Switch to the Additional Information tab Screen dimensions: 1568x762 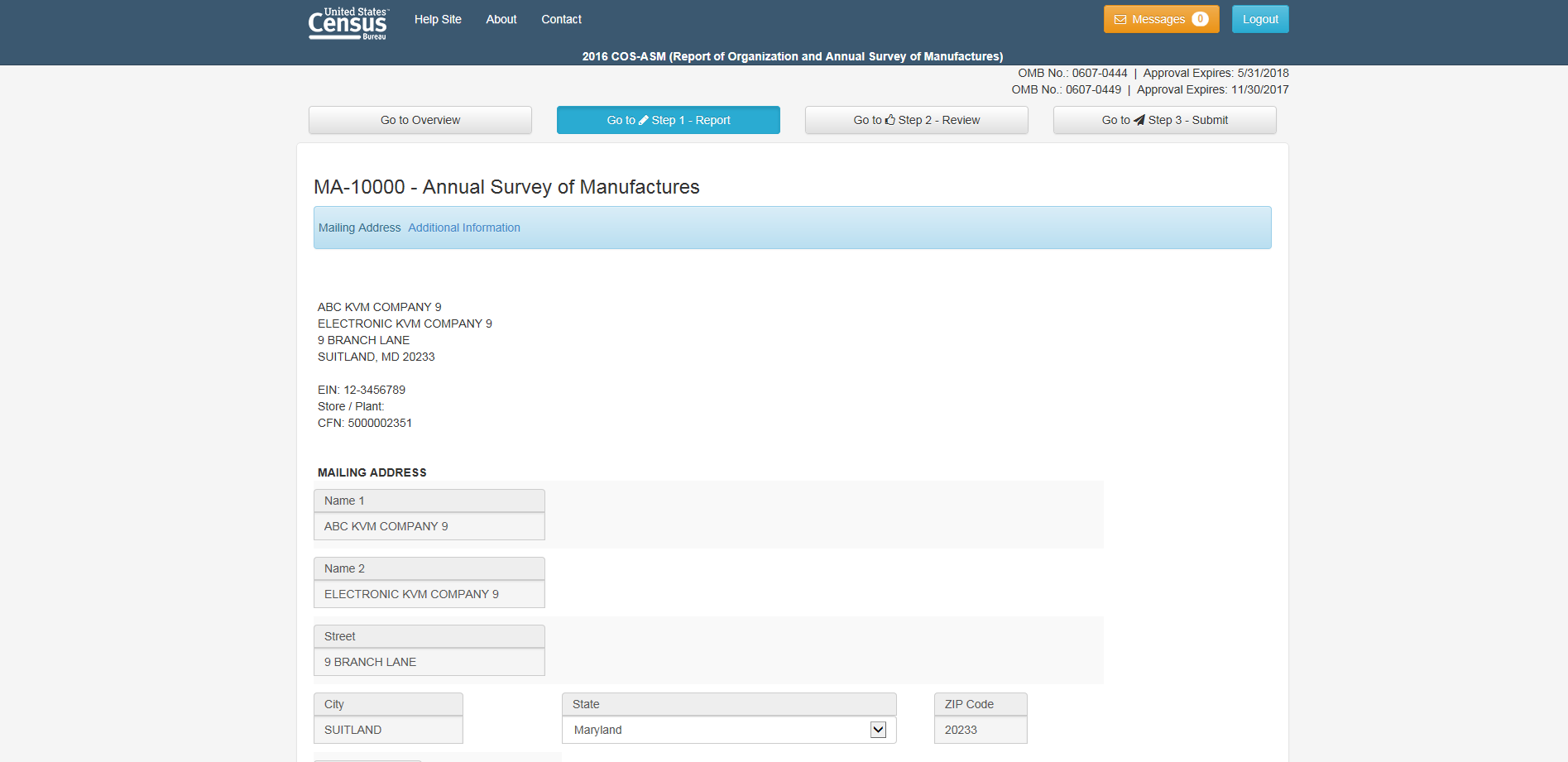click(464, 228)
